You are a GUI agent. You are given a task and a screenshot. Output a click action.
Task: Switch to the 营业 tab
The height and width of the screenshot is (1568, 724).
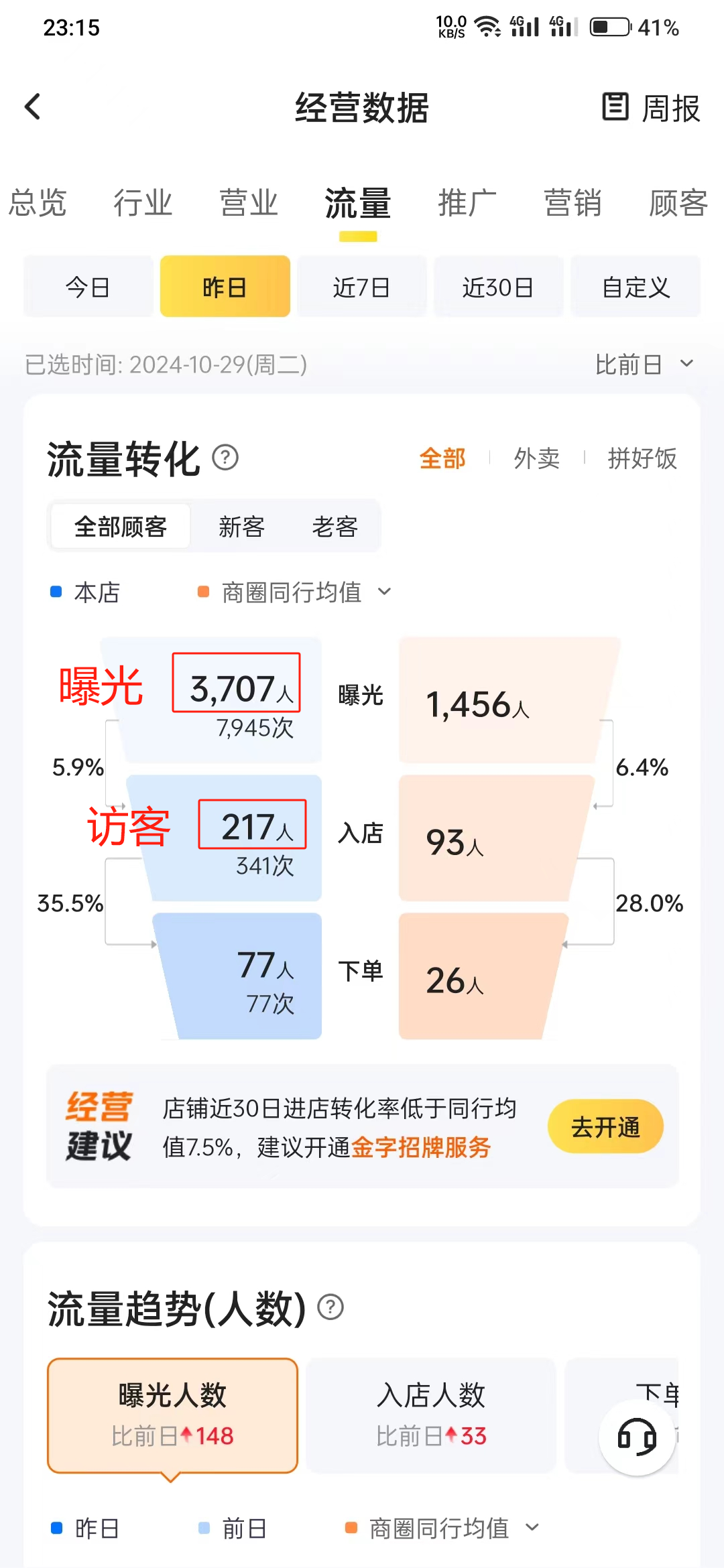coord(249,202)
